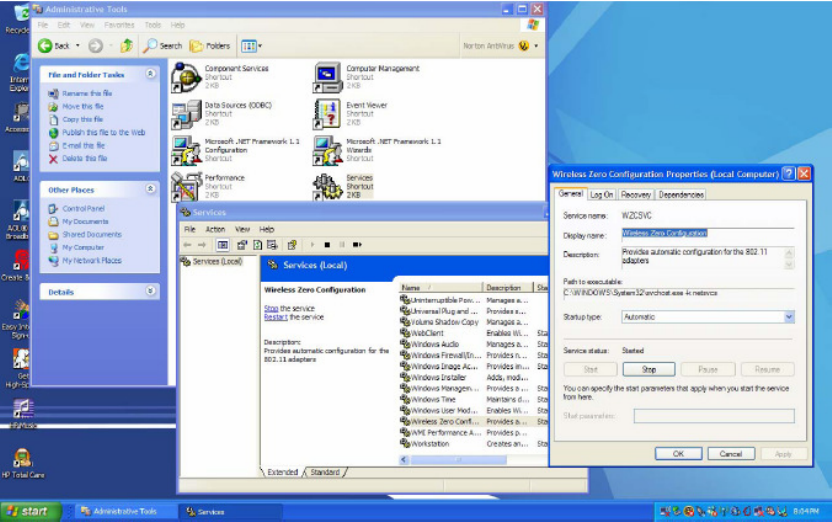Switch to Extended tab in Services
Screen dimensions: 832x522
point(282,472)
